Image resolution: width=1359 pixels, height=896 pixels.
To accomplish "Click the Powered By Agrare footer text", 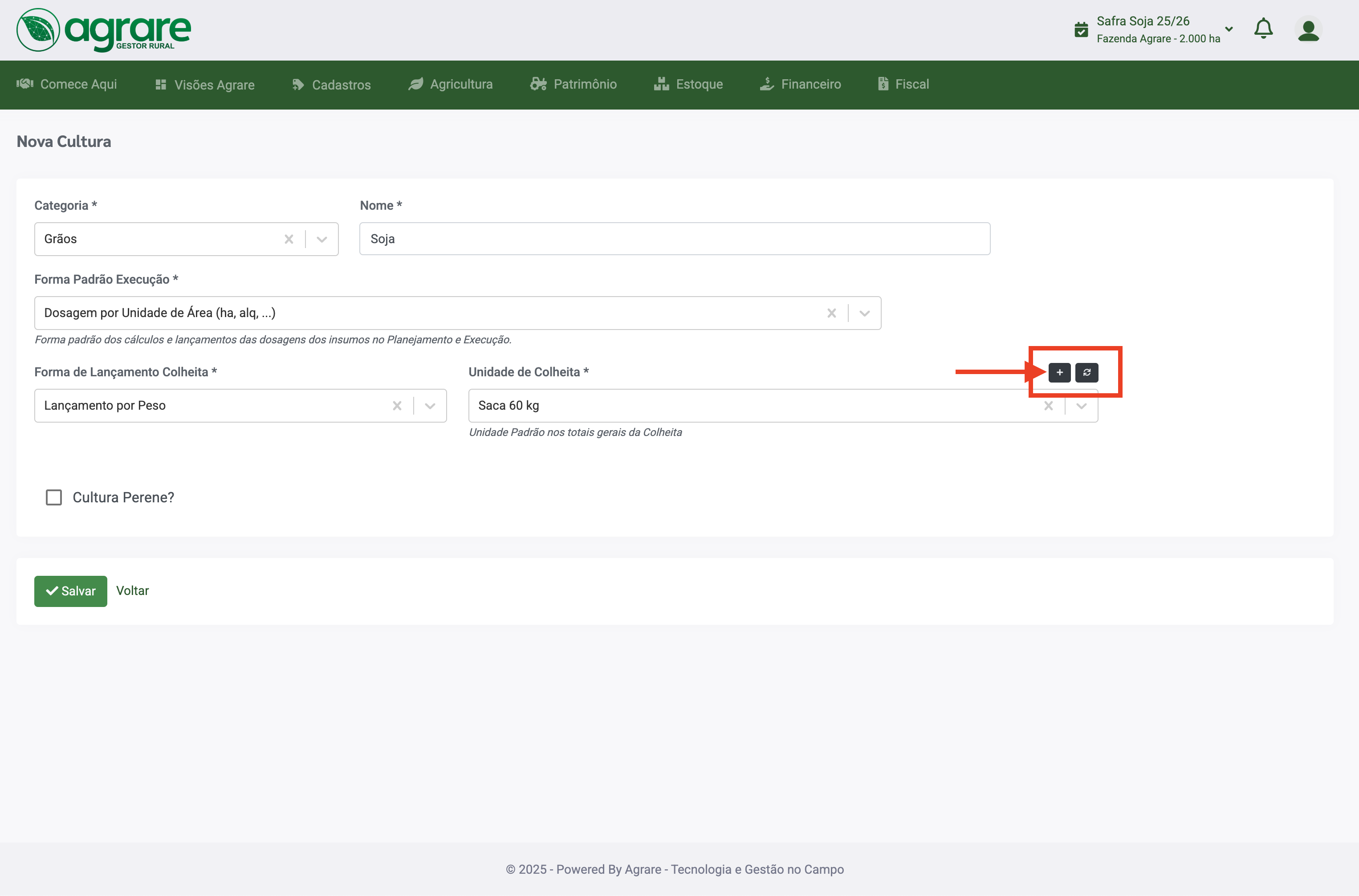I will (675, 869).
